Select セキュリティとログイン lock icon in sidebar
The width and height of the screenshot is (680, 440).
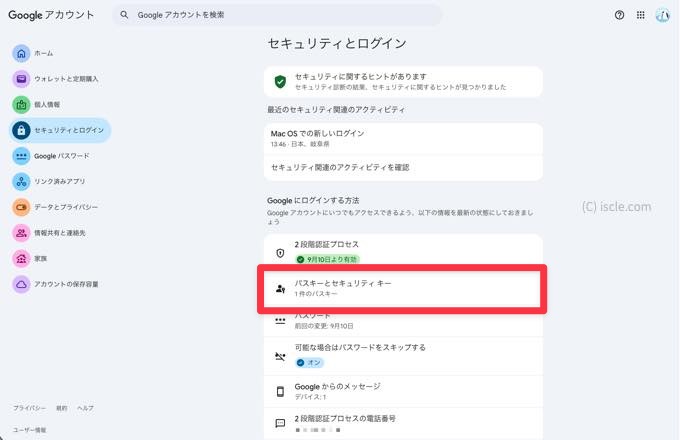[x=21, y=130]
